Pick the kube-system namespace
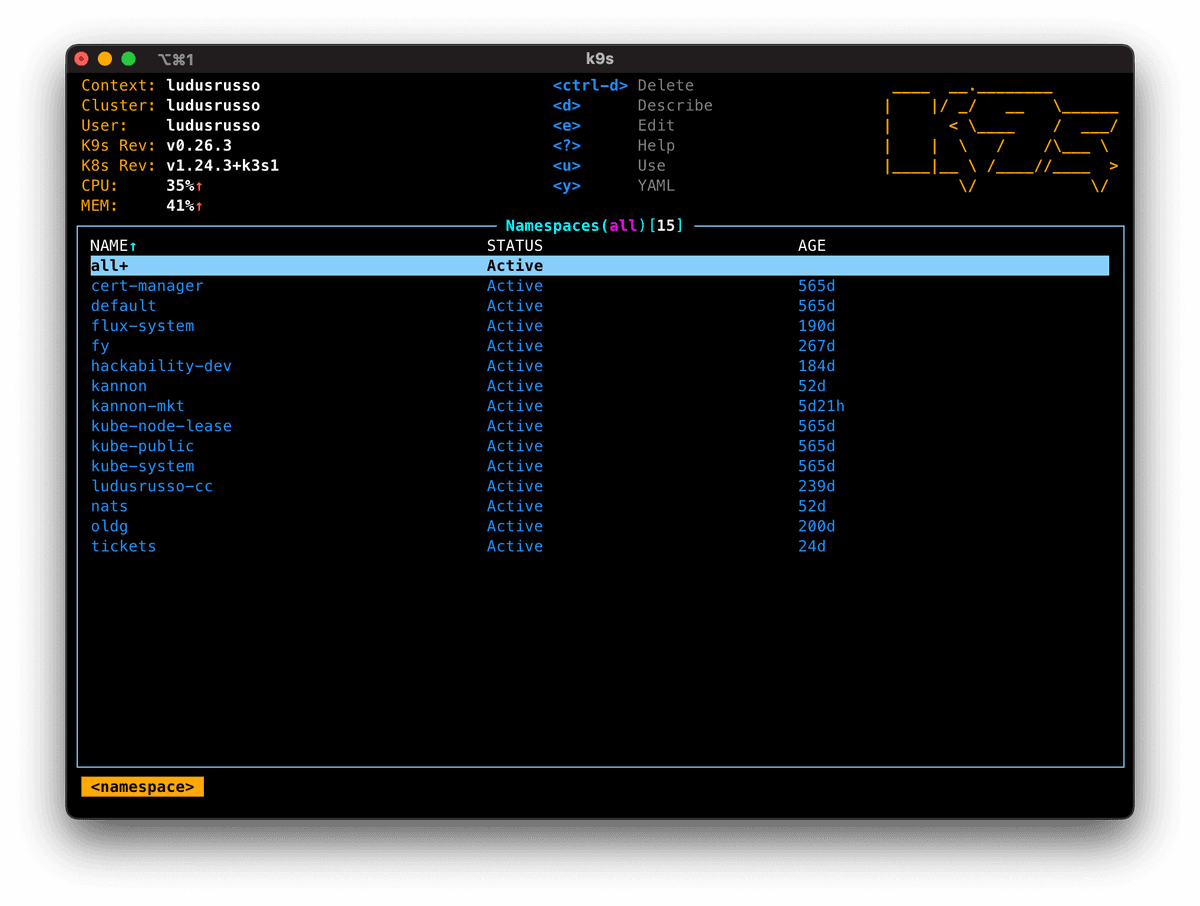 click(x=142, y=466)
